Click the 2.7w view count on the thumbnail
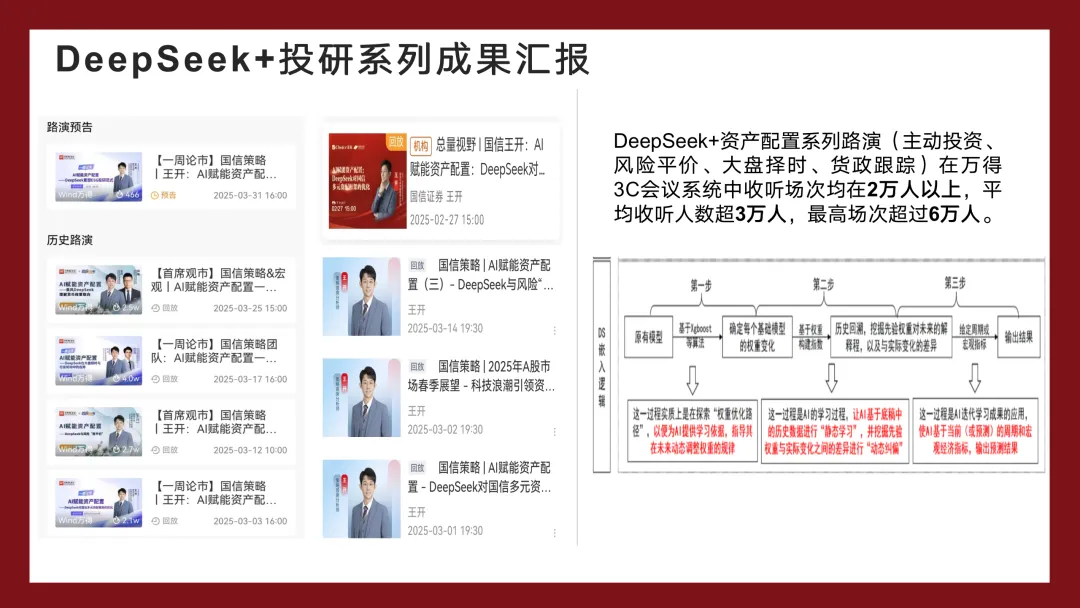The width and height of the screenshot is (1080, 608). pyautogui.click(x=127, y=450)
